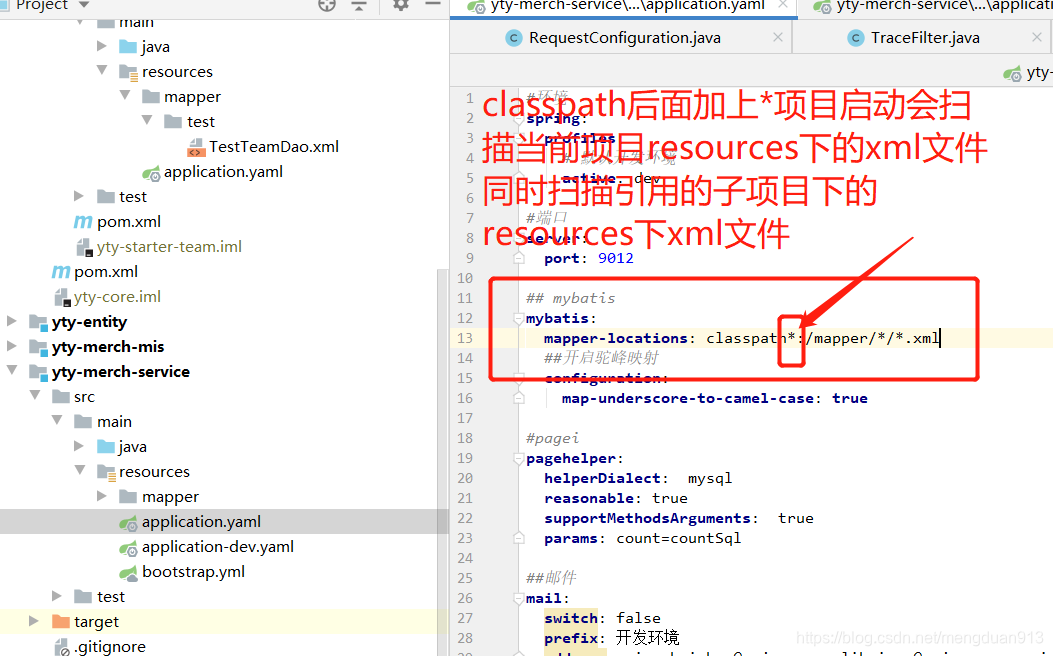1053x656 pixels.
Task: Open application.yaml under yty-starter-team resources
Action: [223, 172]
